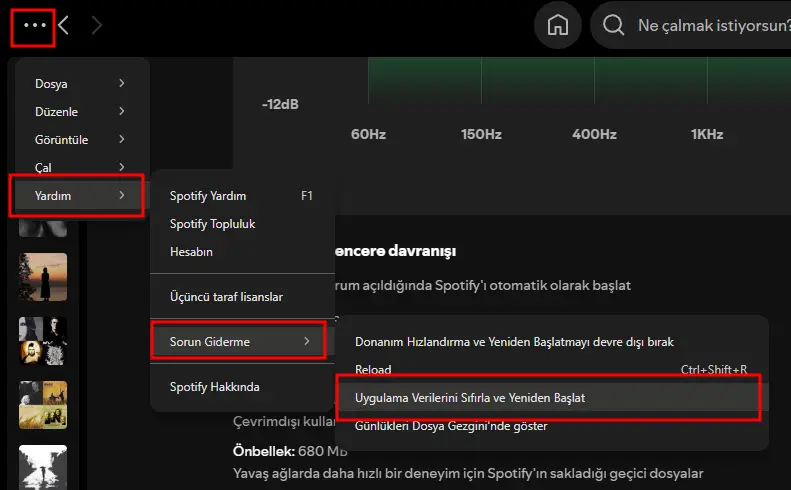791x490 pixels.
Task: Click the Önbellek: 680 MB text
Action: point(291,451)
